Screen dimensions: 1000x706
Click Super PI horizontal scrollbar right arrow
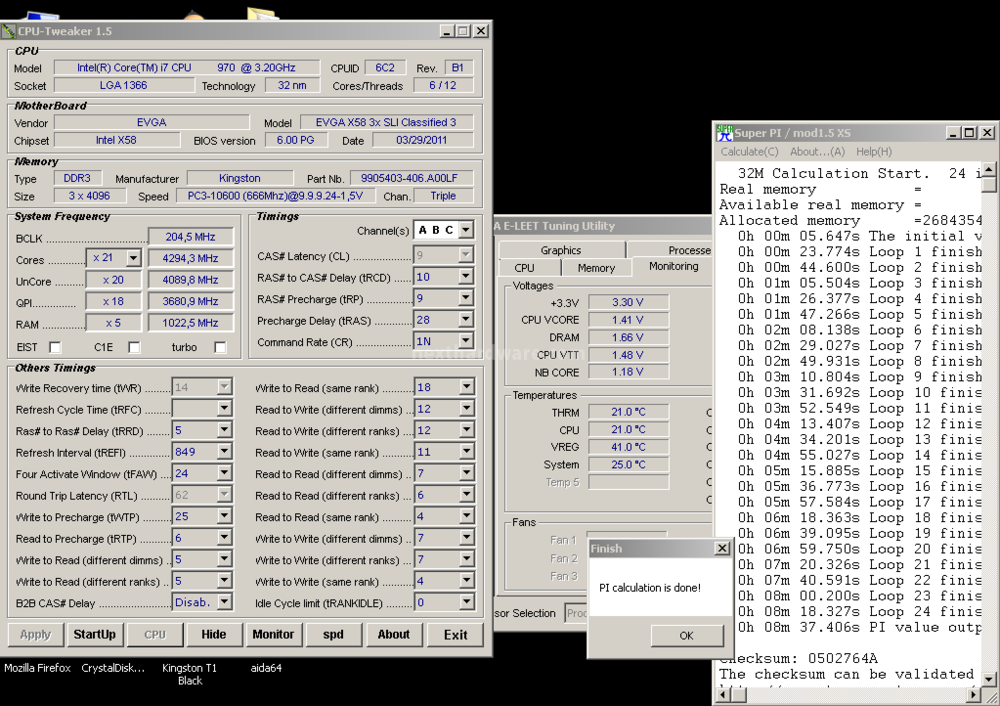(974, 693)
